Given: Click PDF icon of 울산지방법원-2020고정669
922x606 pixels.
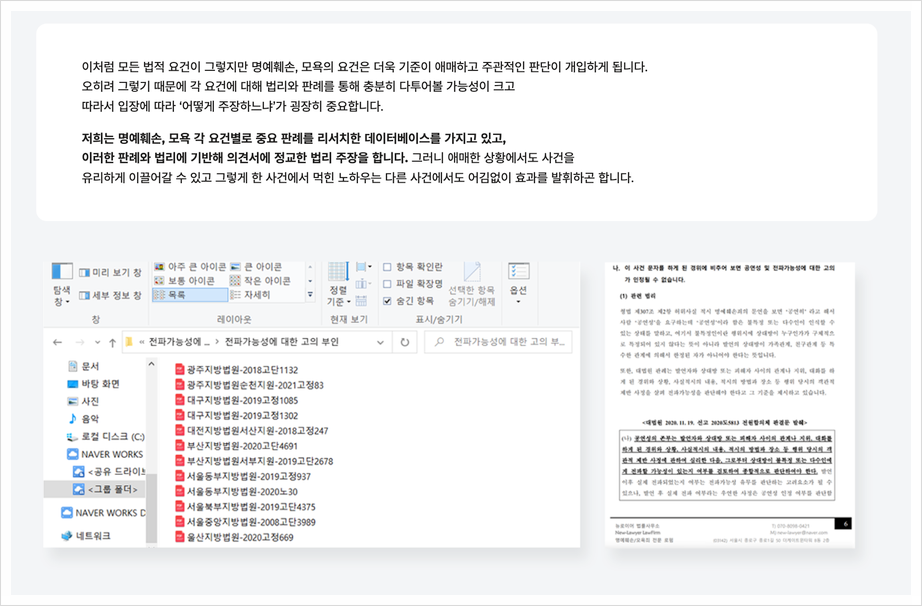Looking at the screenshot, I should 180,537.
